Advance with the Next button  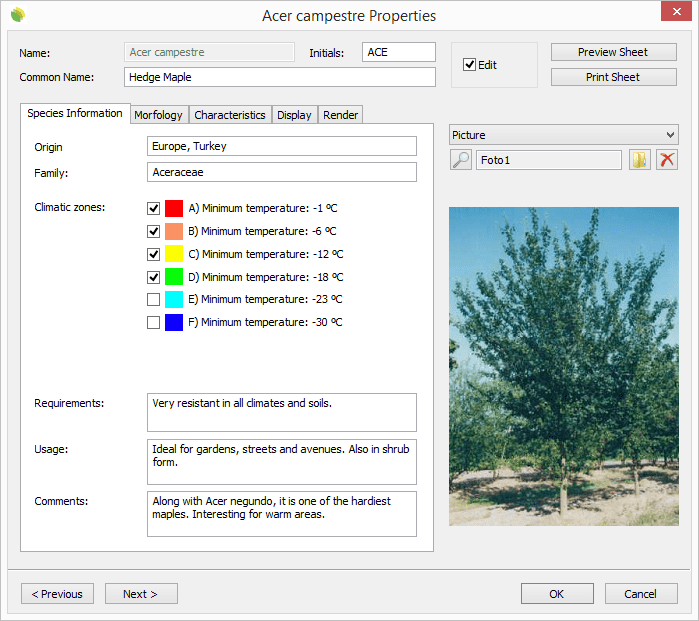(141, 594)
